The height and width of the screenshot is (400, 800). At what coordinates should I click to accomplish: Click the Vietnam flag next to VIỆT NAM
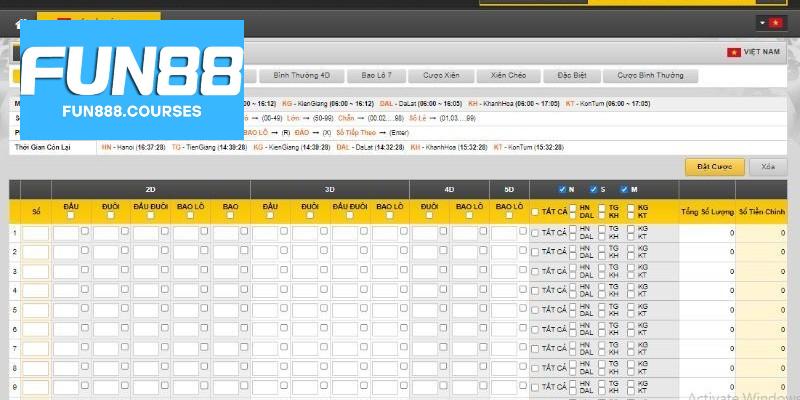[x=734, y=52]
